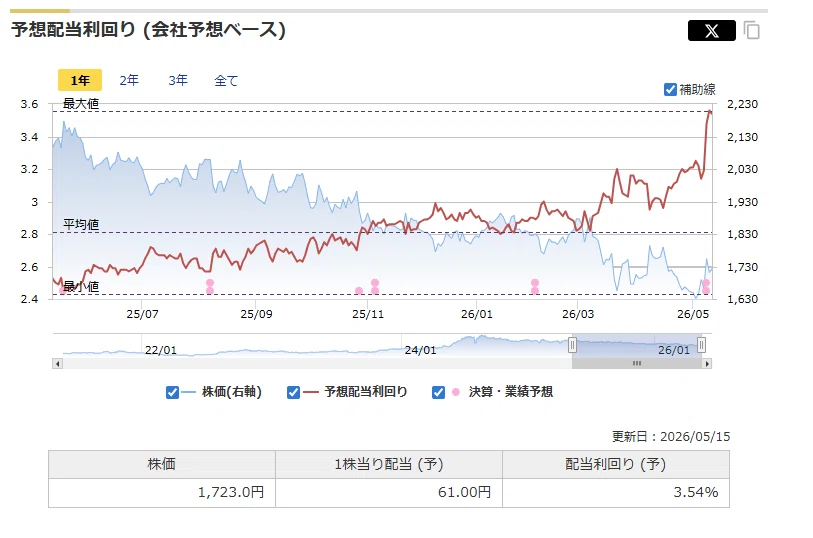Click the copy icon beside the X button
Screen dimensions: 813x538
tap(752, 30)
